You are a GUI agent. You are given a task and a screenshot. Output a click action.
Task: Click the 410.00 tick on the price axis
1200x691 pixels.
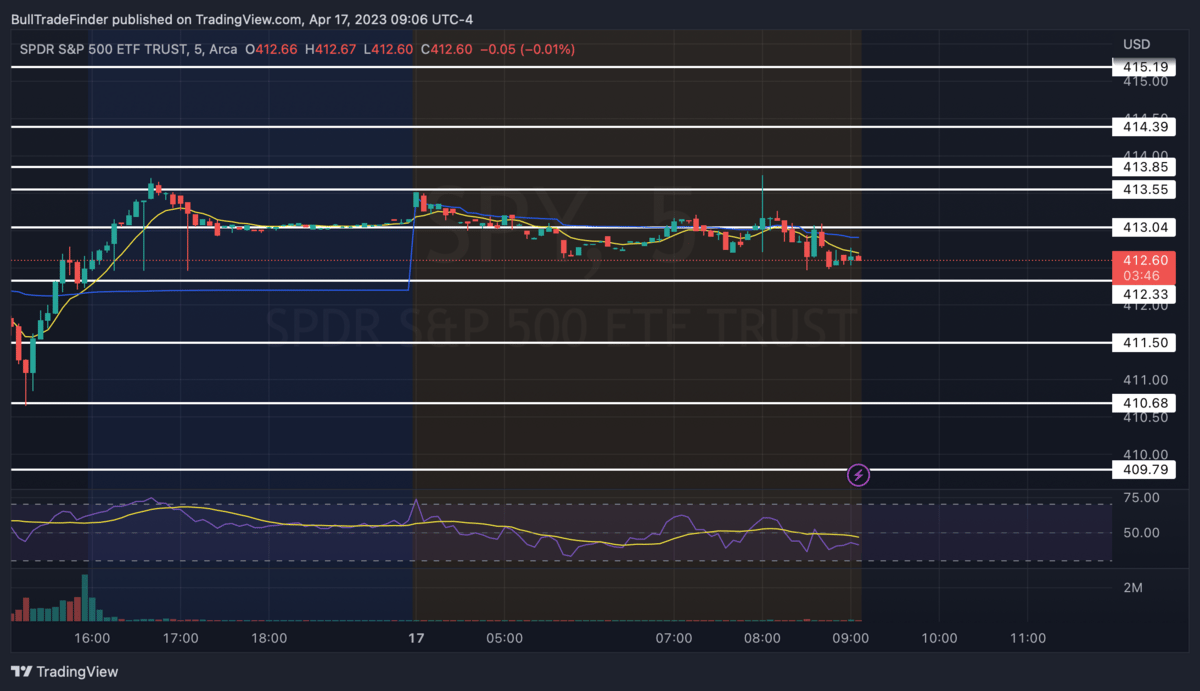[1146, 454]
